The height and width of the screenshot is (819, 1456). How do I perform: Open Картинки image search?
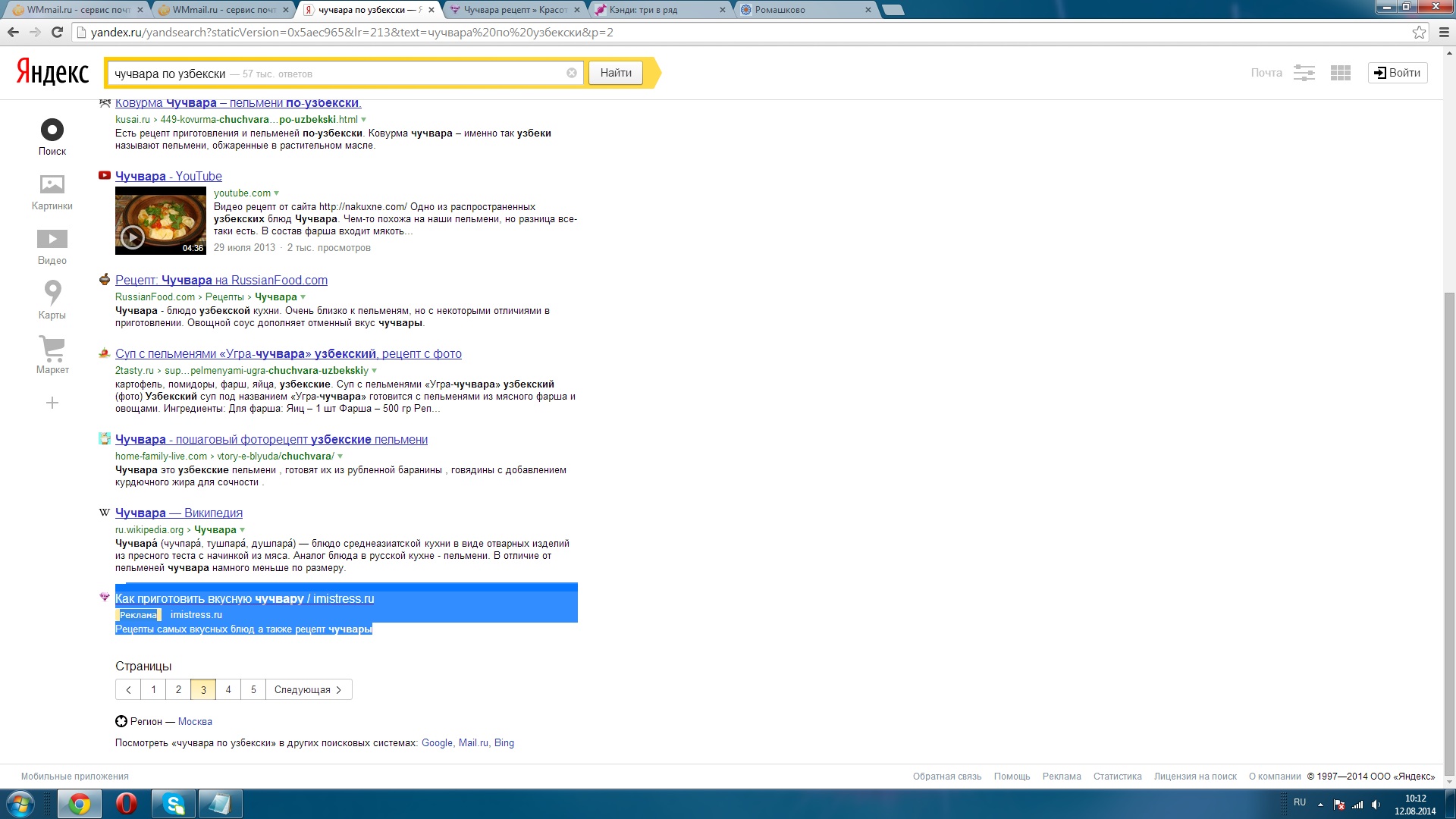52,192
